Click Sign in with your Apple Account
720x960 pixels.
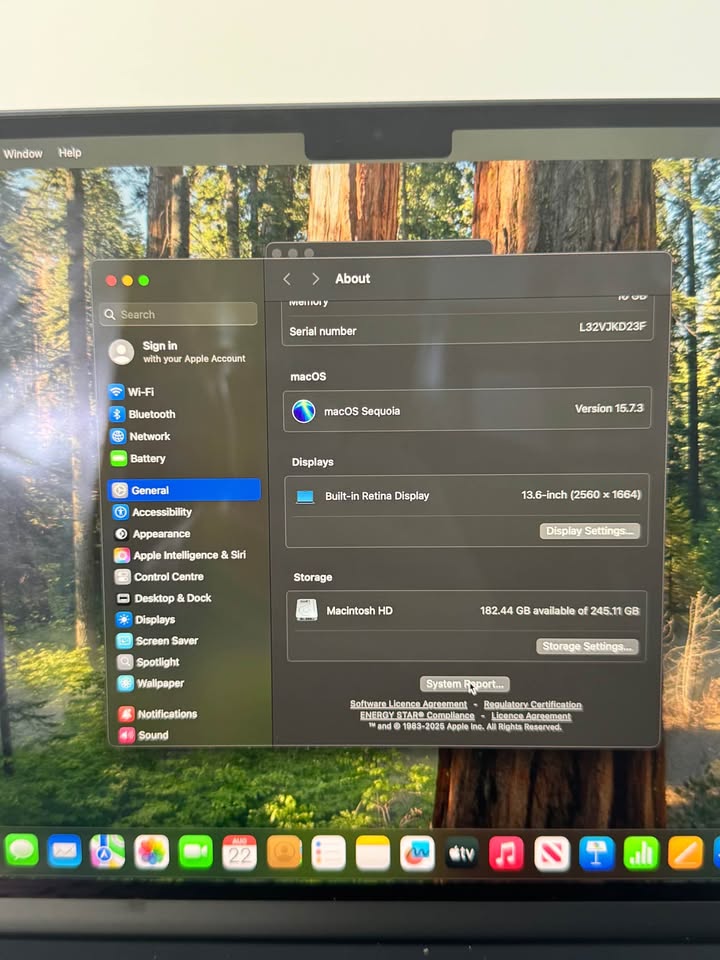coord(178,352)
